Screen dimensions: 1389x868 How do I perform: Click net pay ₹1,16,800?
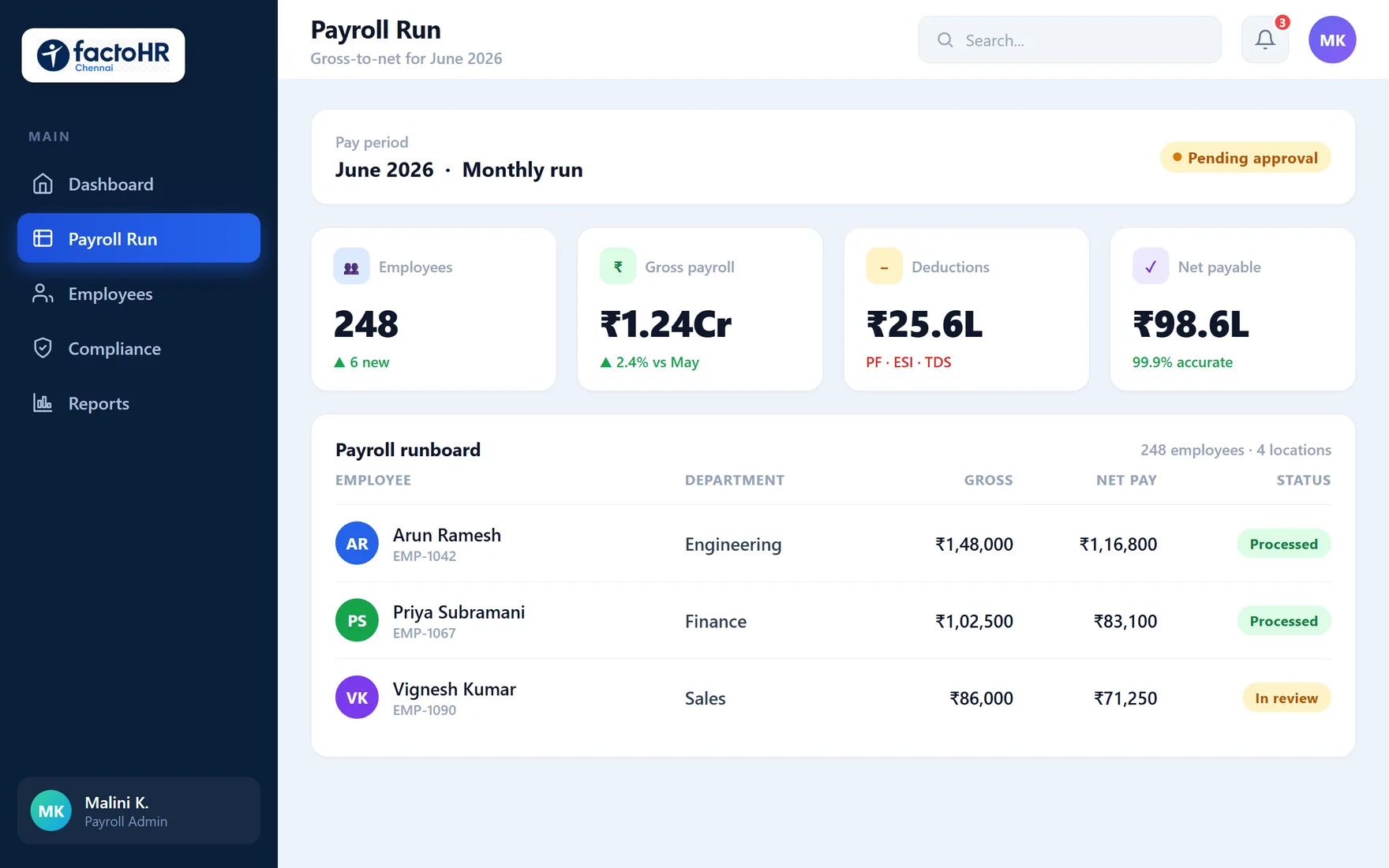[1118, 544]
